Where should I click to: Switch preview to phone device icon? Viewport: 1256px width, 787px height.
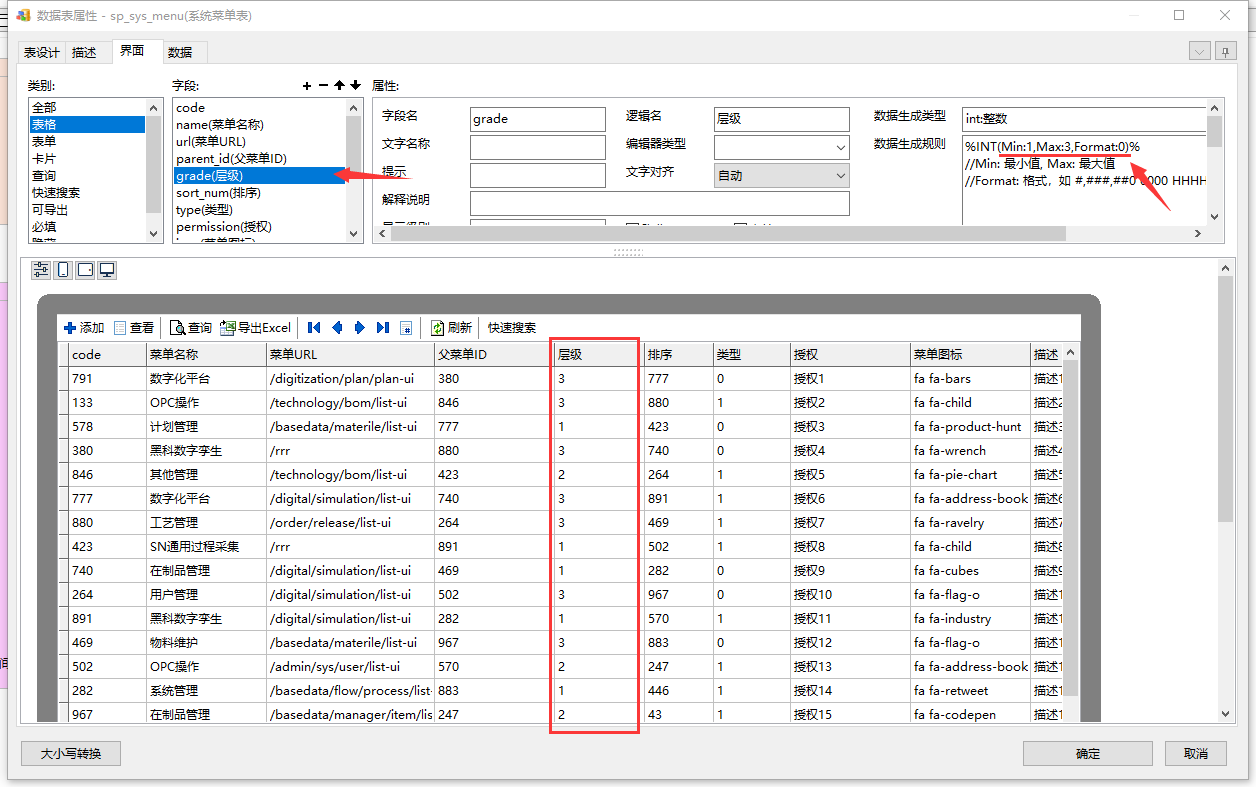click(x=63, y=270)
